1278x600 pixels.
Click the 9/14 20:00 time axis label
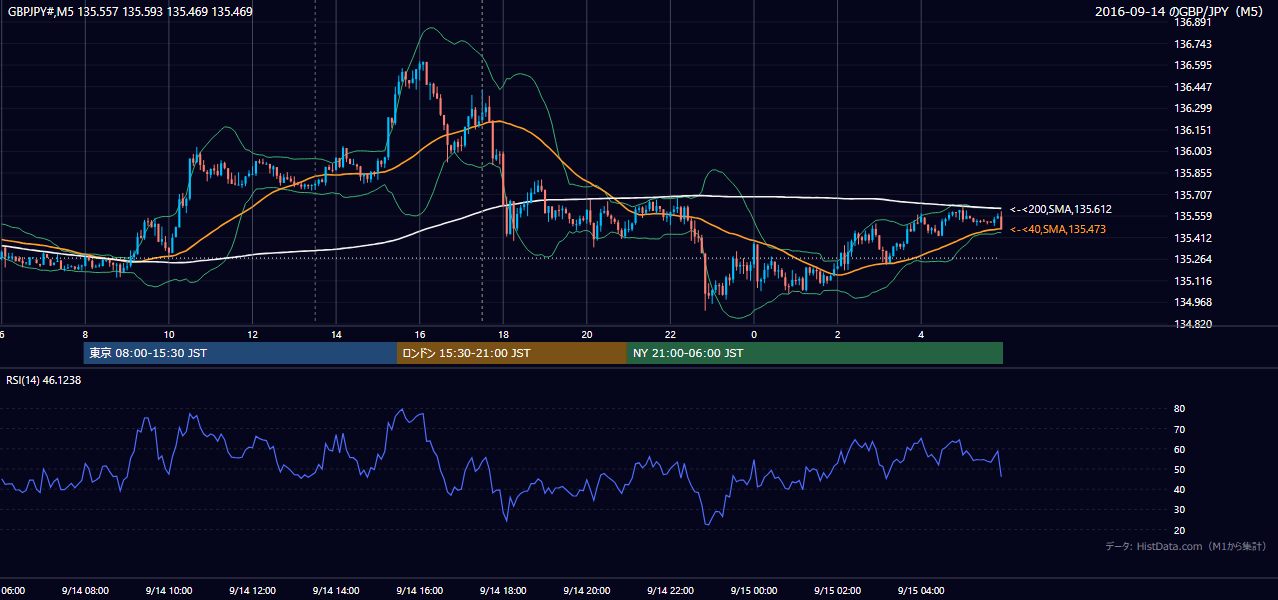[x=587, y=591]
